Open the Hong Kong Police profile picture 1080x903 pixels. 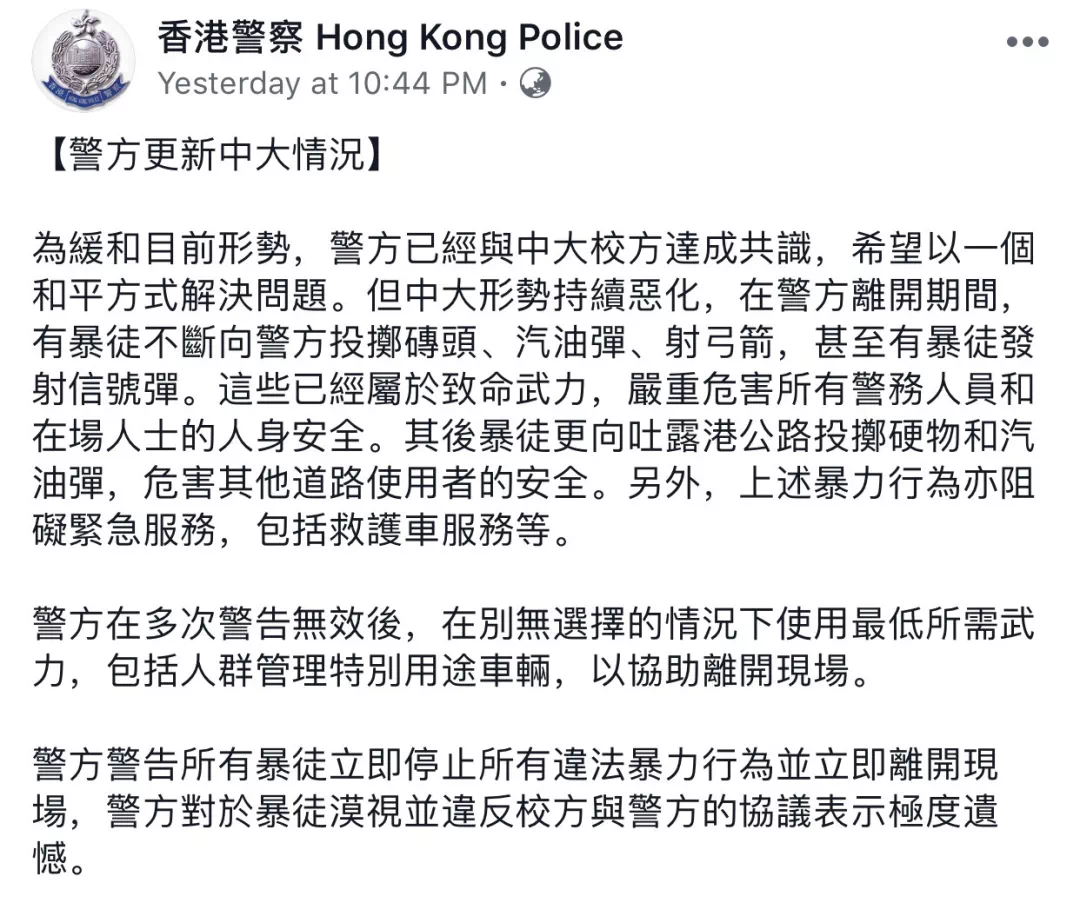click(83, 60)
